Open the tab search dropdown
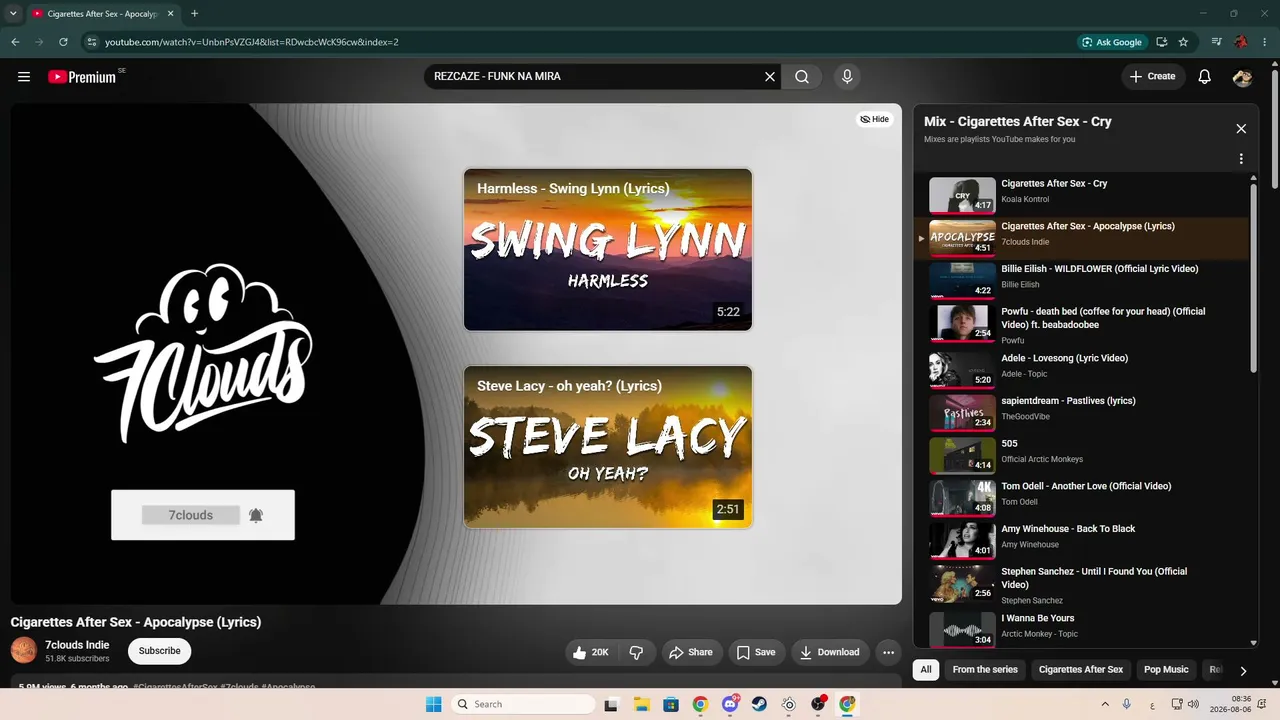1280x720 pixels. pos(13,14)
